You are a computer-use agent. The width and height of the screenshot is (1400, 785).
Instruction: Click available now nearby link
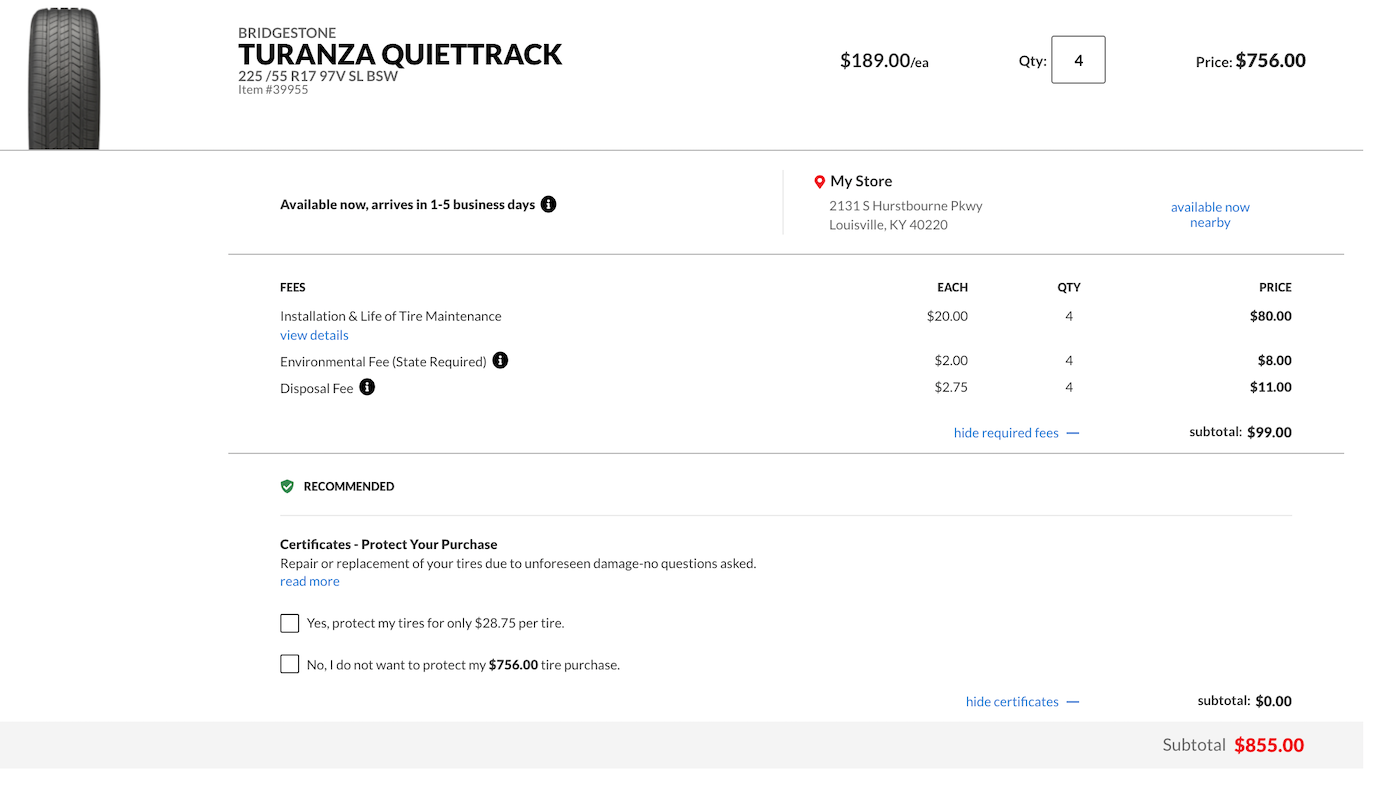click(1210, 215)
